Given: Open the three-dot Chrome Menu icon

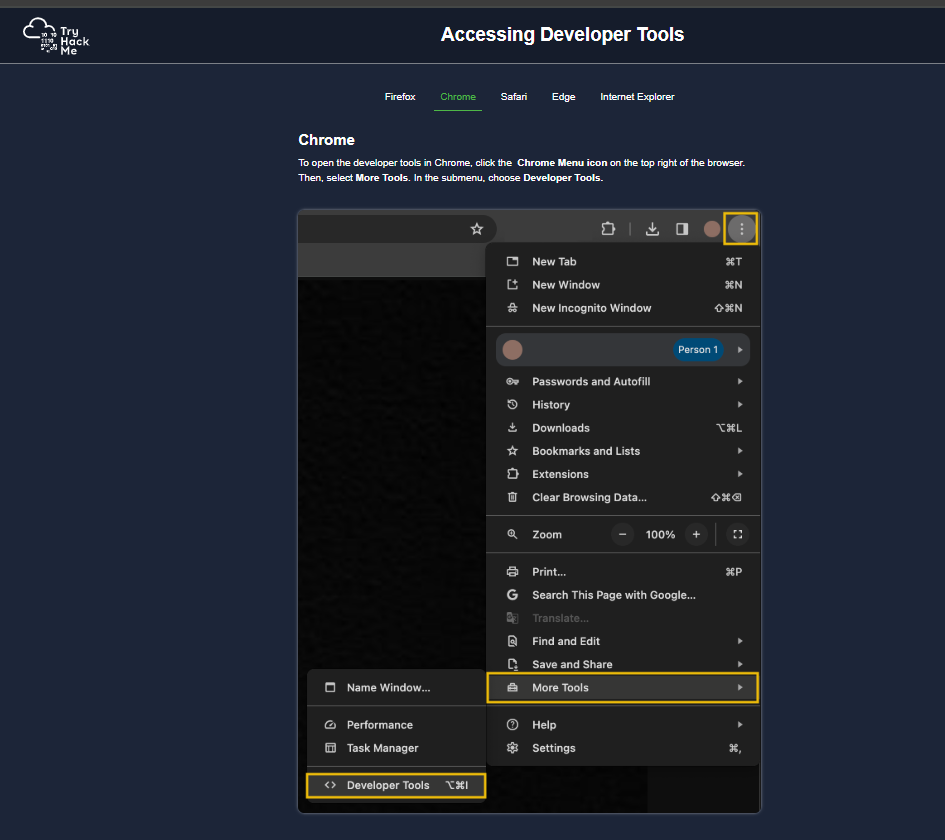Looking at the screenshot, I should tap(741, 229).
